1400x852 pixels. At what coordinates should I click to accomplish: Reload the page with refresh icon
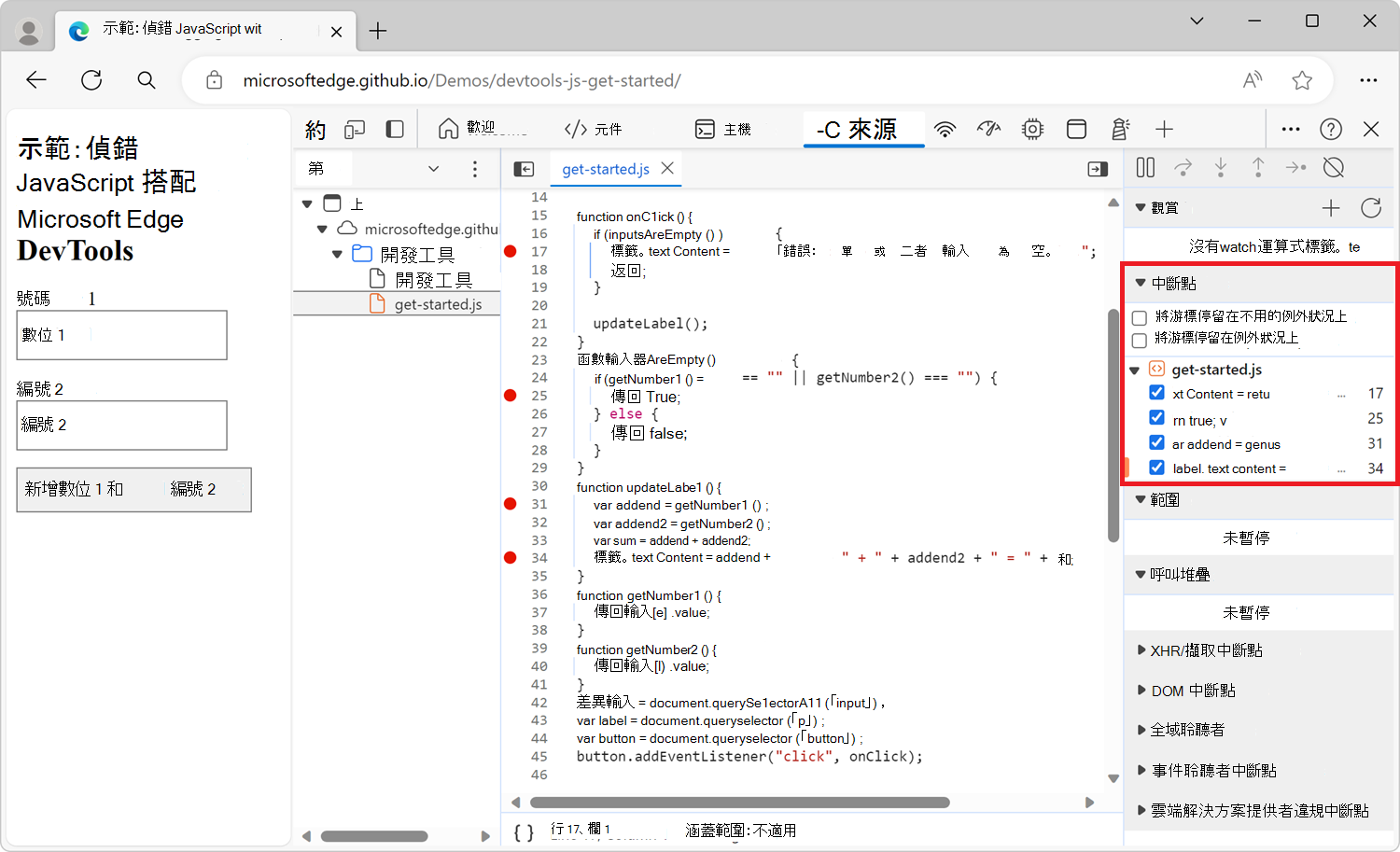91,80
